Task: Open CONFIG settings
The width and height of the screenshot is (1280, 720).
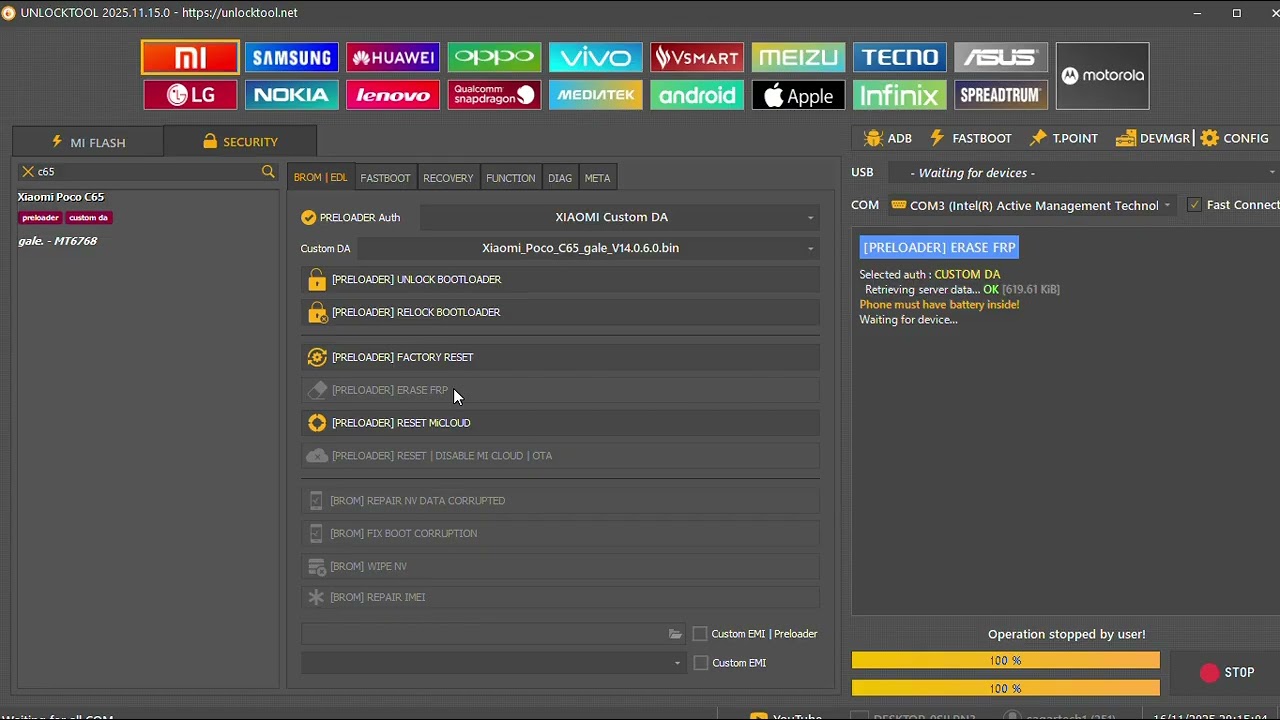Action: [1235, 138]
